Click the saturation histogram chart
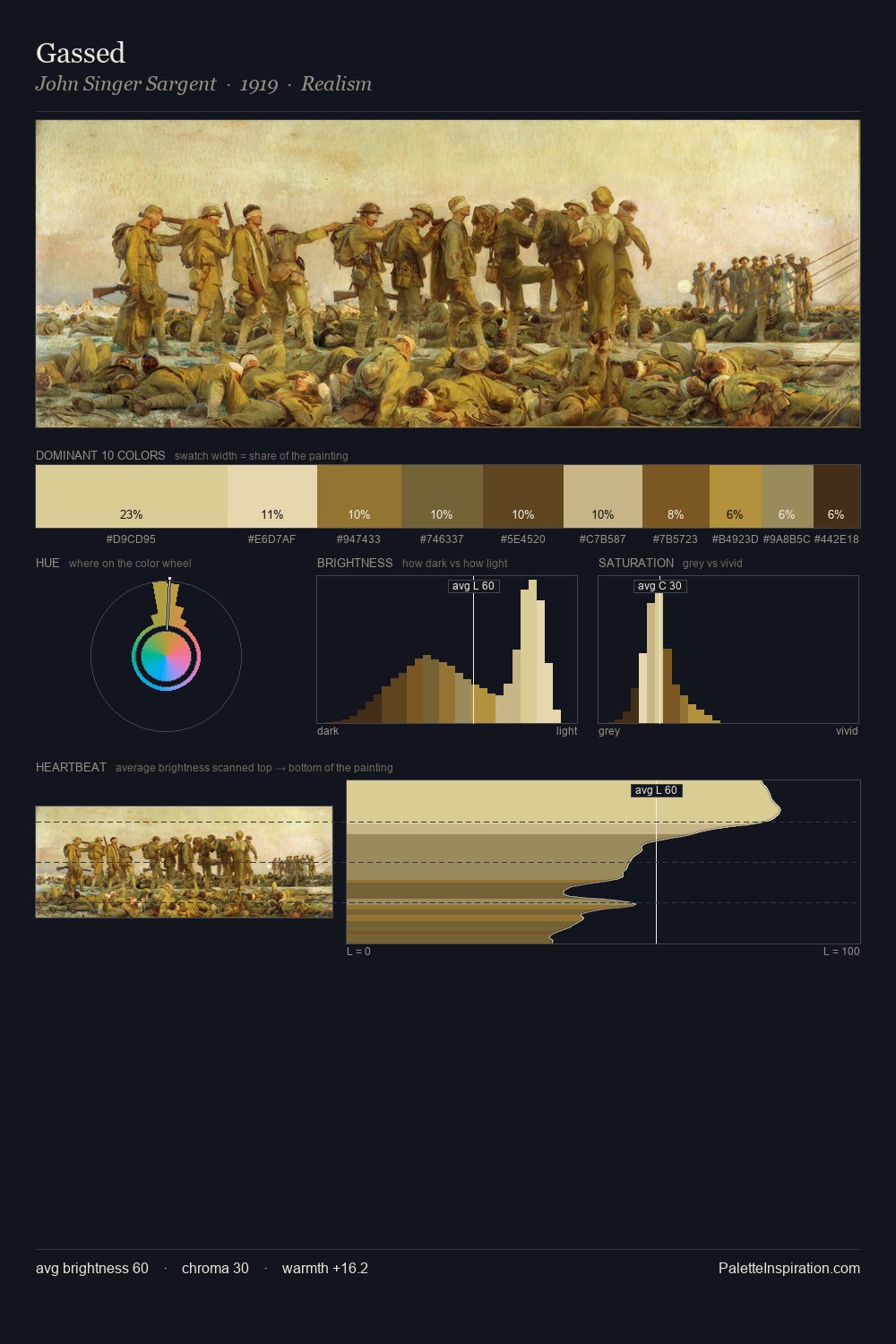The width and height of the screenshot is (896, 1344). [728, 650]
